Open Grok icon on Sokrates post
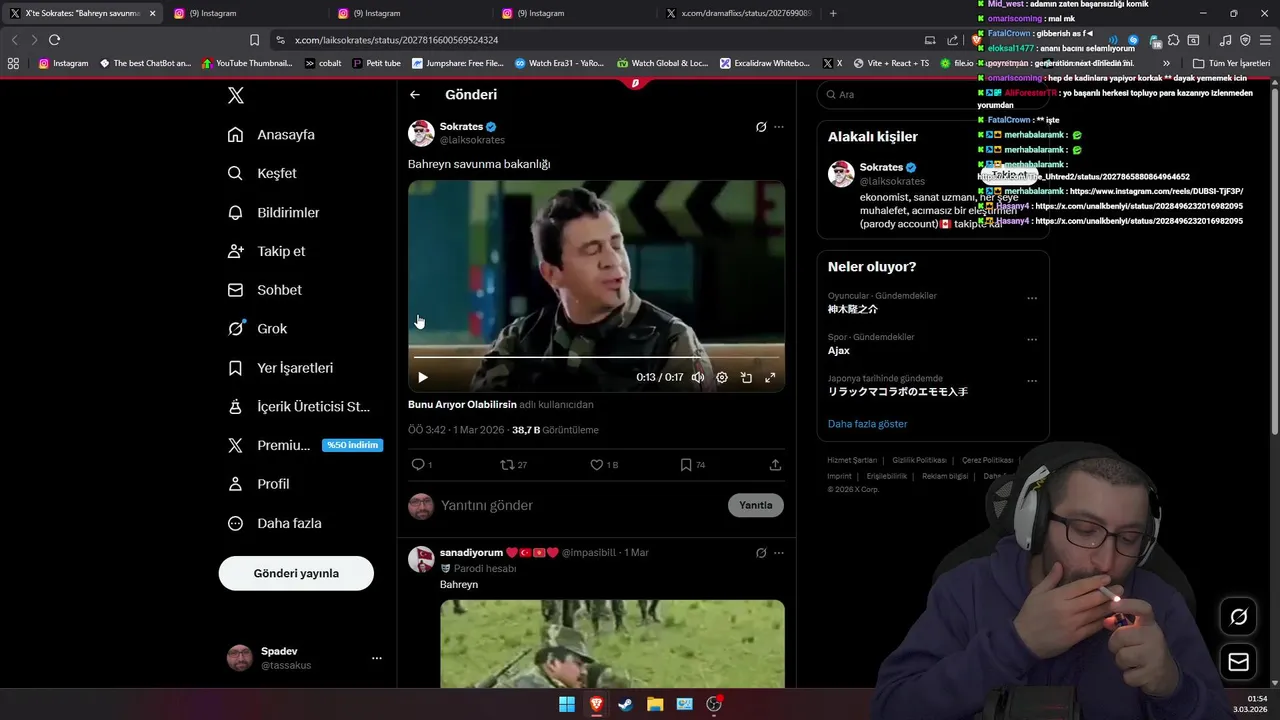This screenshot has height=720, width=1280. point(761,127)
